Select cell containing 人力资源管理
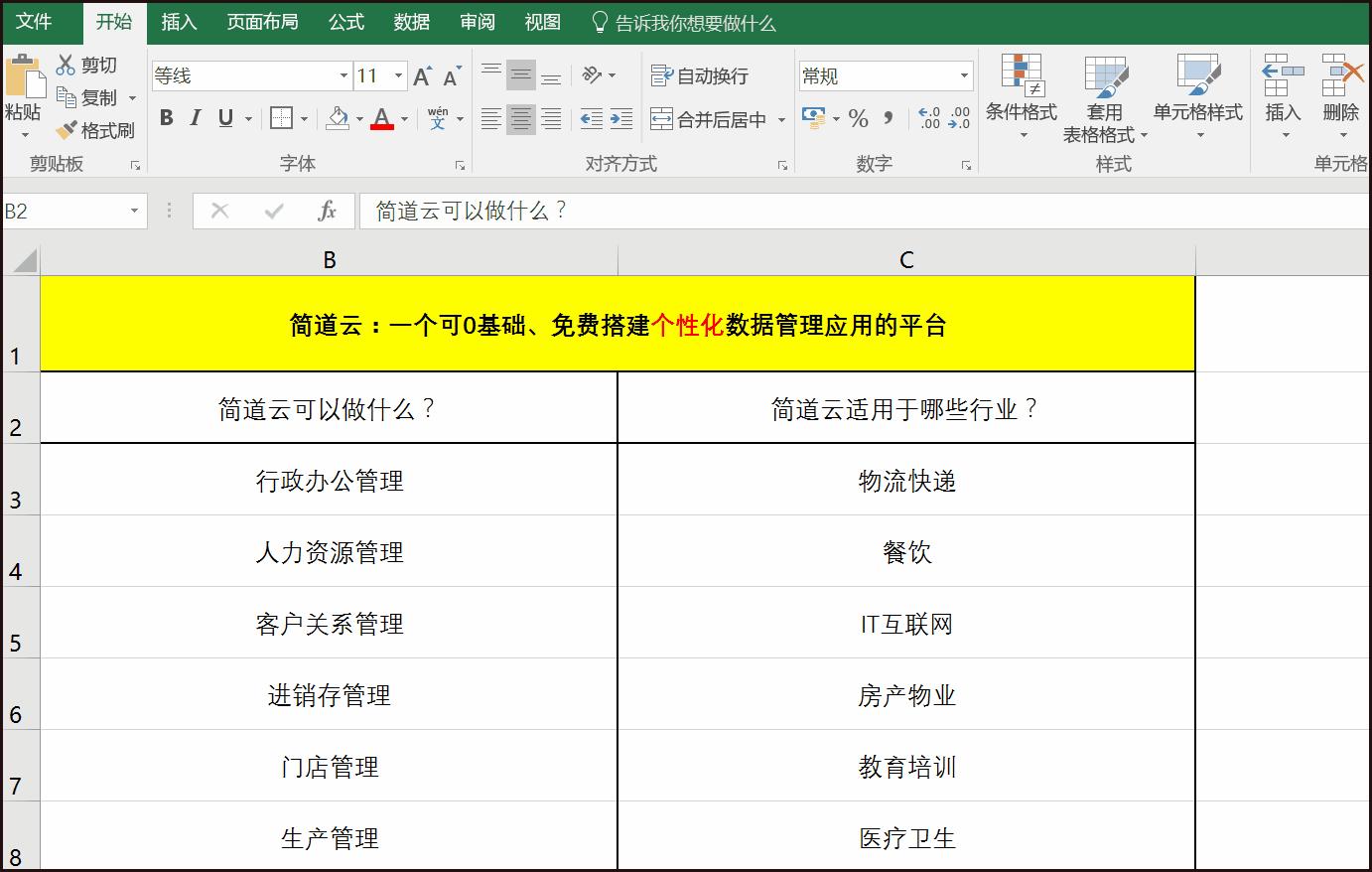 (330, 551)
